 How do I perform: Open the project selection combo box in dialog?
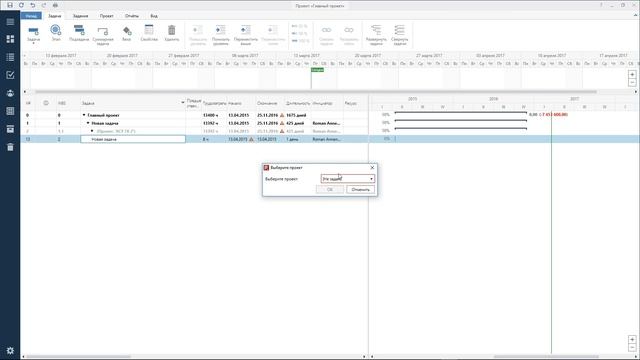tap(348, 179)
